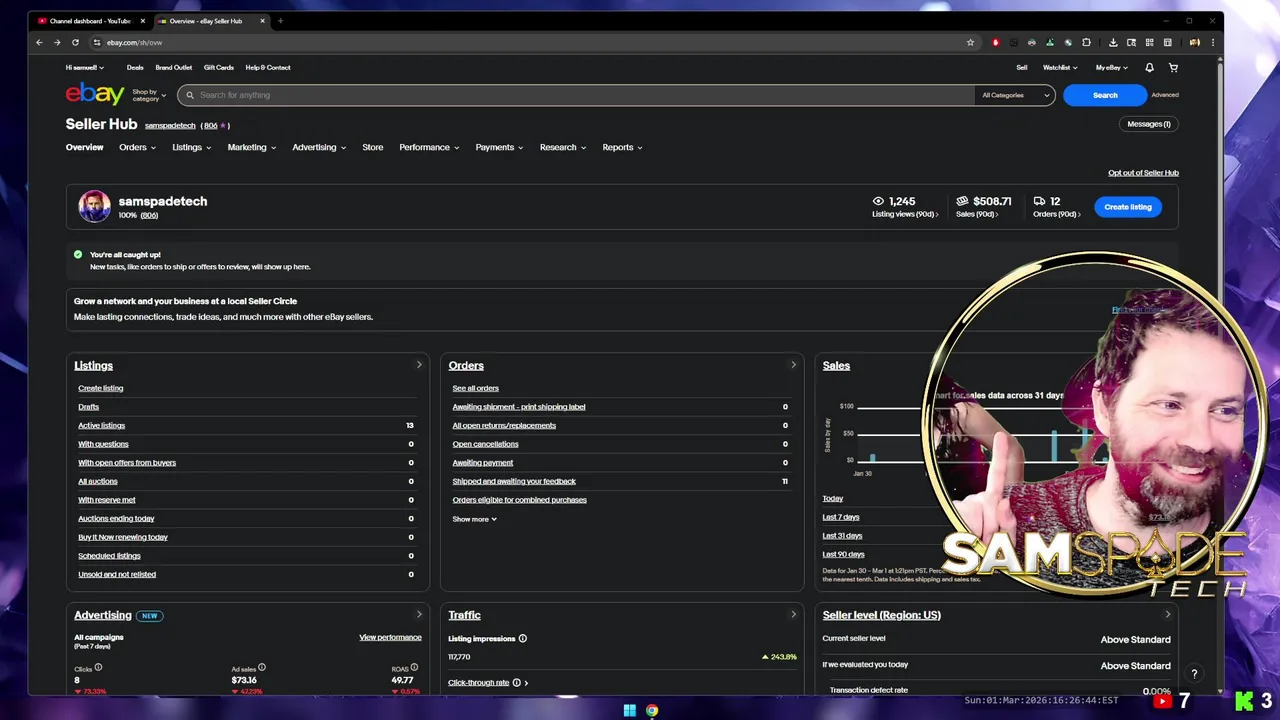The height and width of the screenshot is (720, 1280).
Task: Open site information icon in address bar
Action: coord(97,42)
